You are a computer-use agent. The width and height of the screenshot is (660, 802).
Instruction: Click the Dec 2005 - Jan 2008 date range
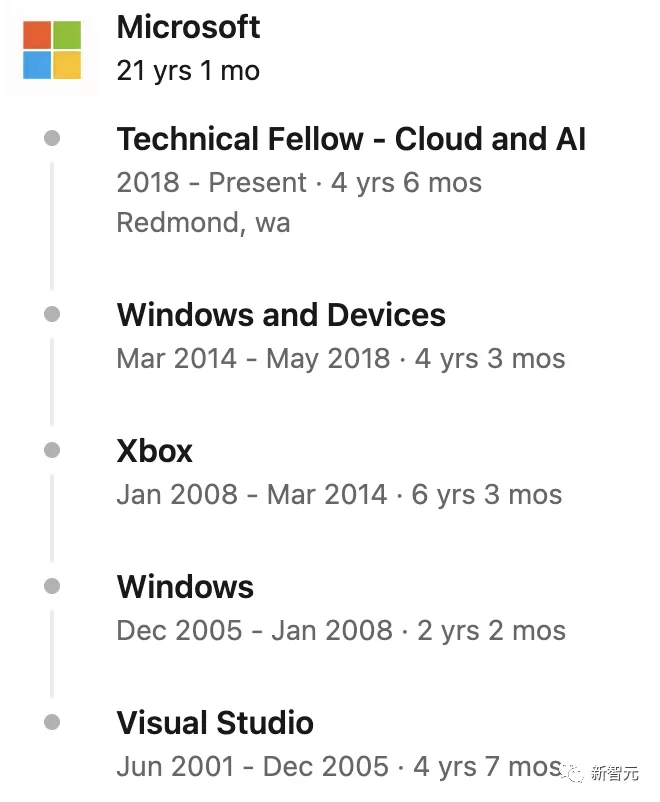coord(254,630)
